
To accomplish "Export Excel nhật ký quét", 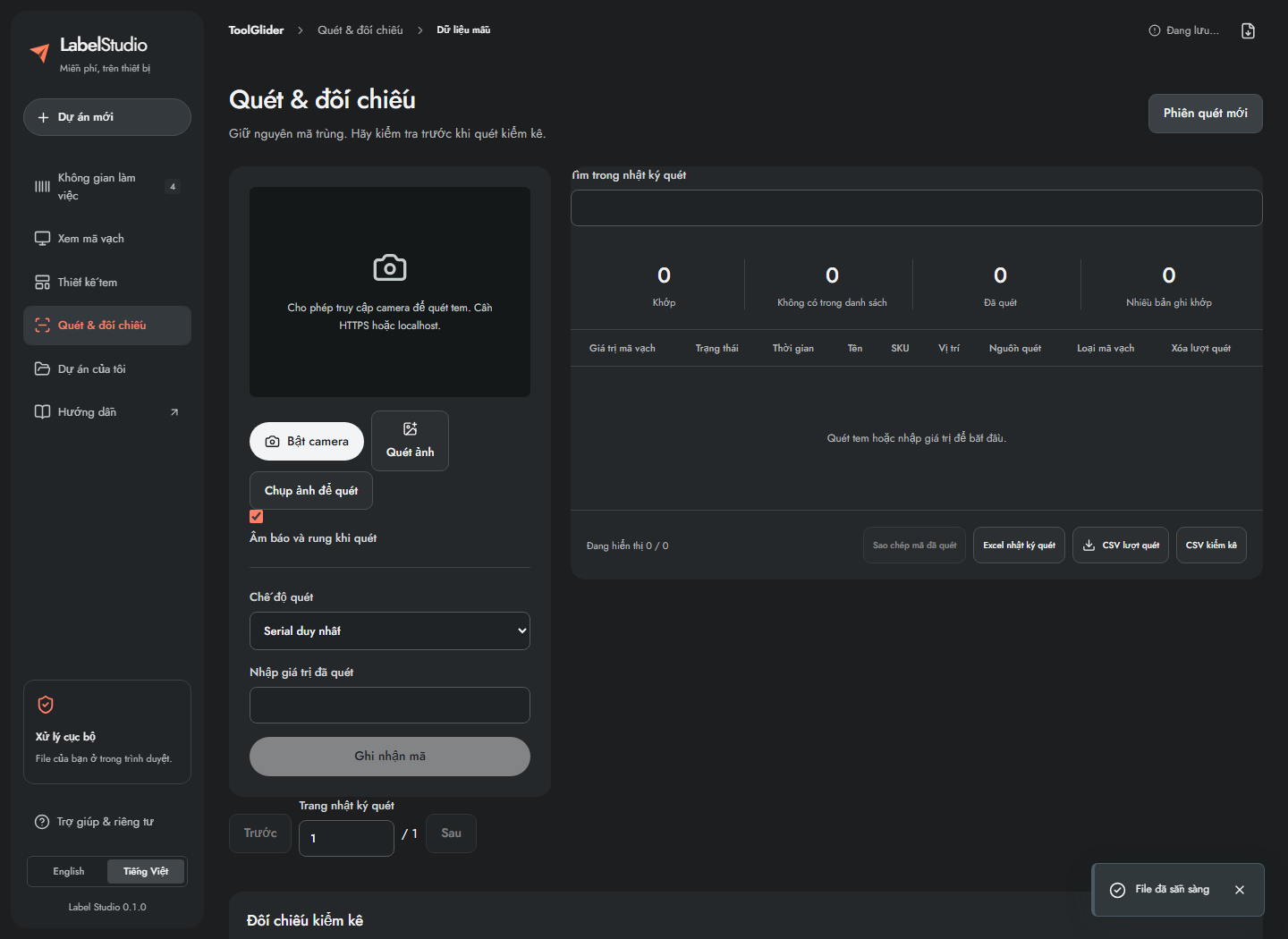I will pyautogui.click(x=1019, y=546).
